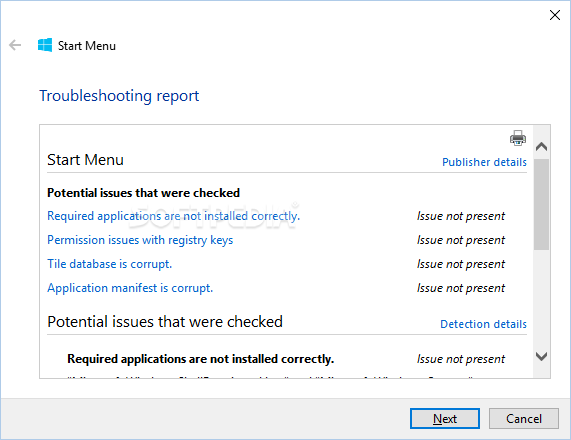Open the Publisher details link
This screenshot has width=571, height=440.
tap(484, 162)
